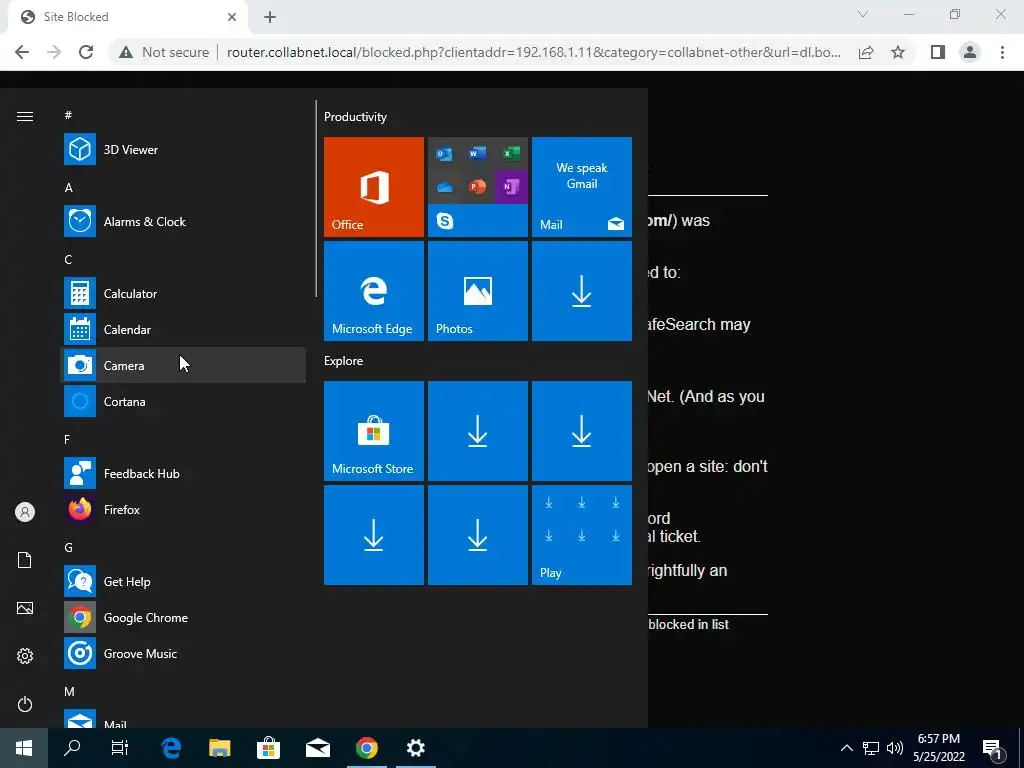Click the letter F section header

point(67,440)
